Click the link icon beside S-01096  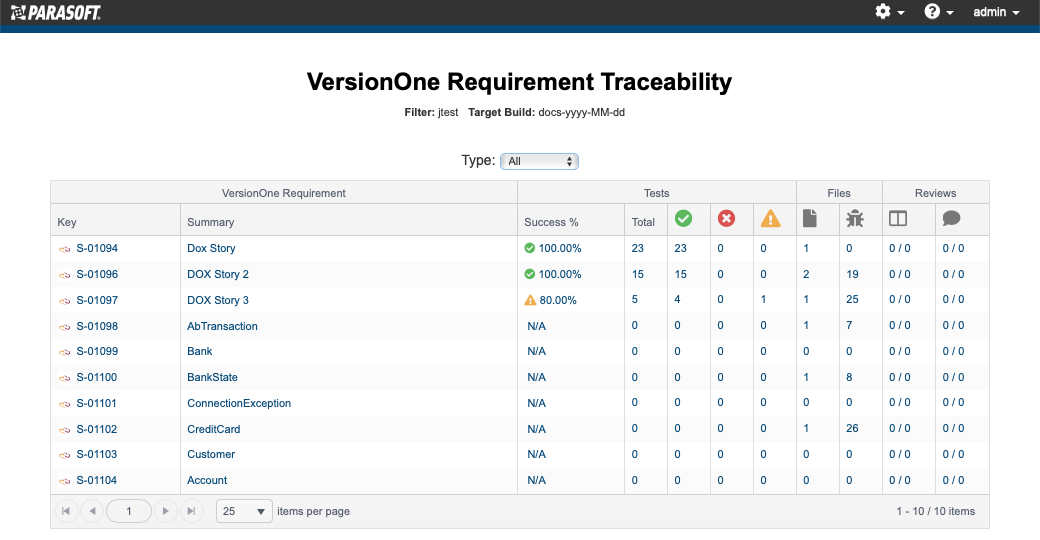click(64, 275)
